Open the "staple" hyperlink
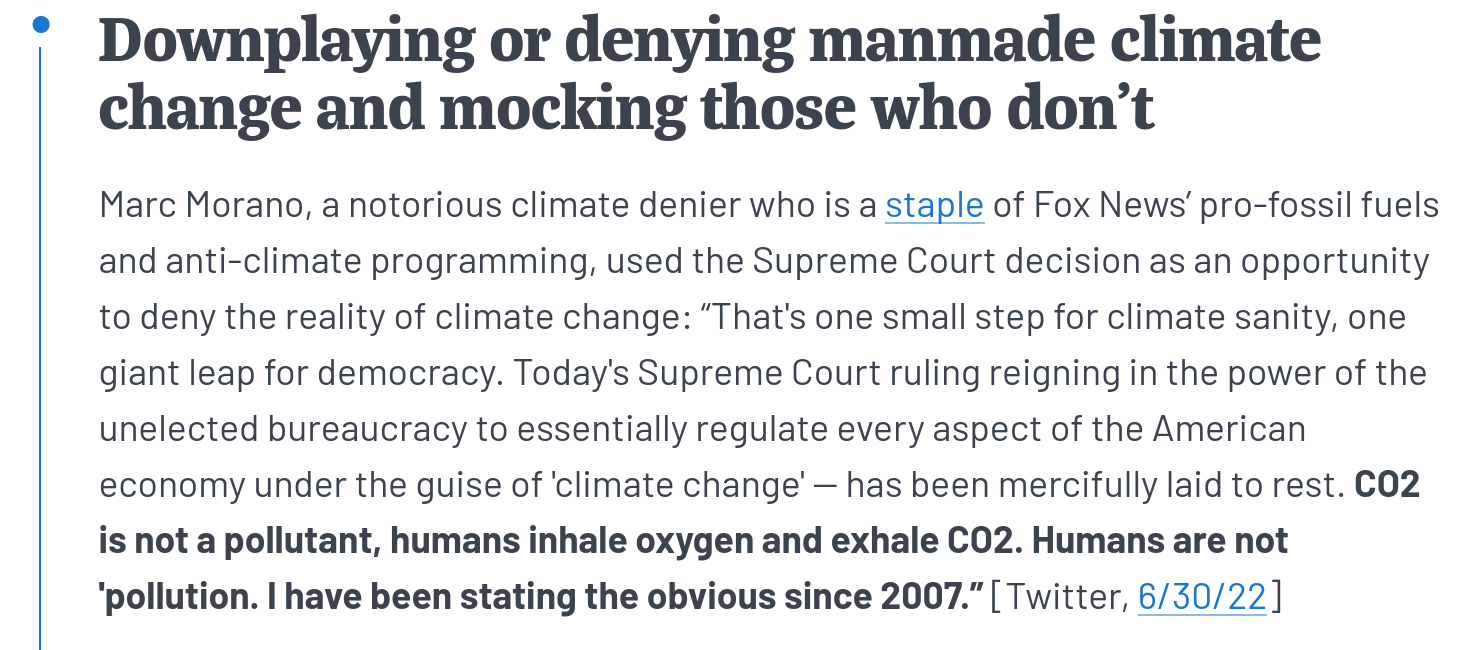Image resolution: width=1466 pixels, height=650 pixels. point(935,205)
